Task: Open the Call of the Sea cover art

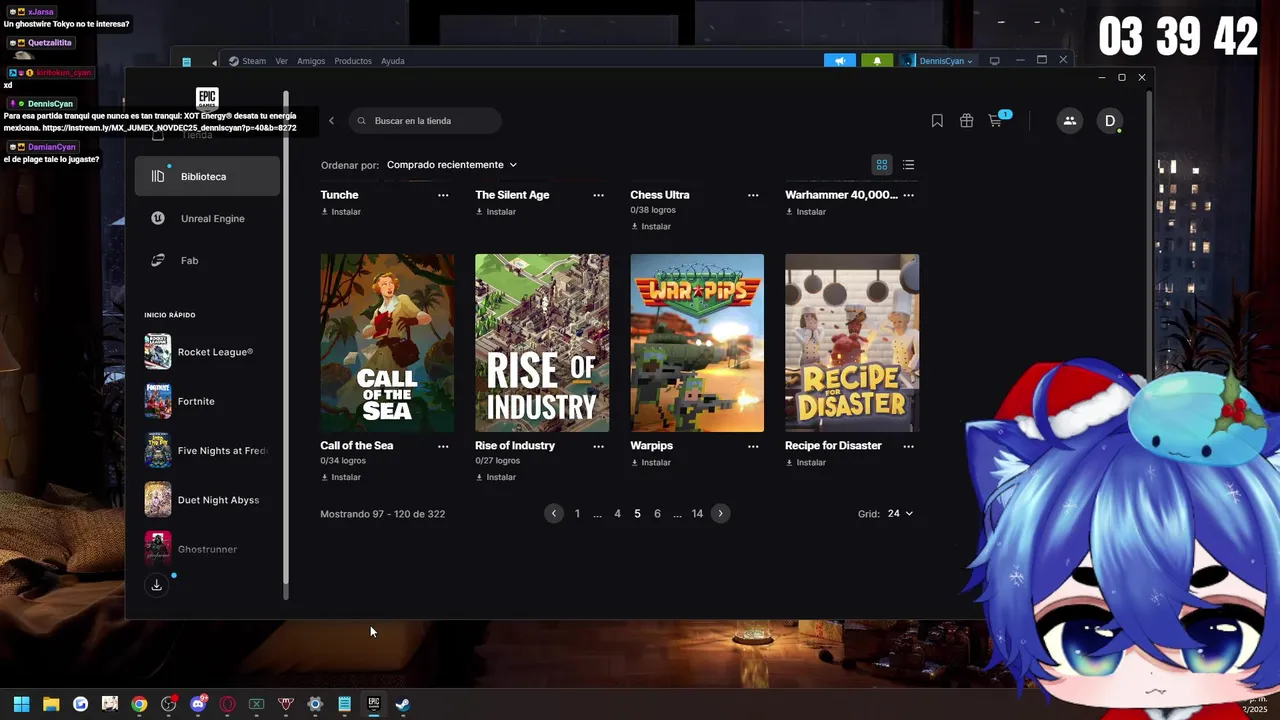Action: (x=387, y=343)
